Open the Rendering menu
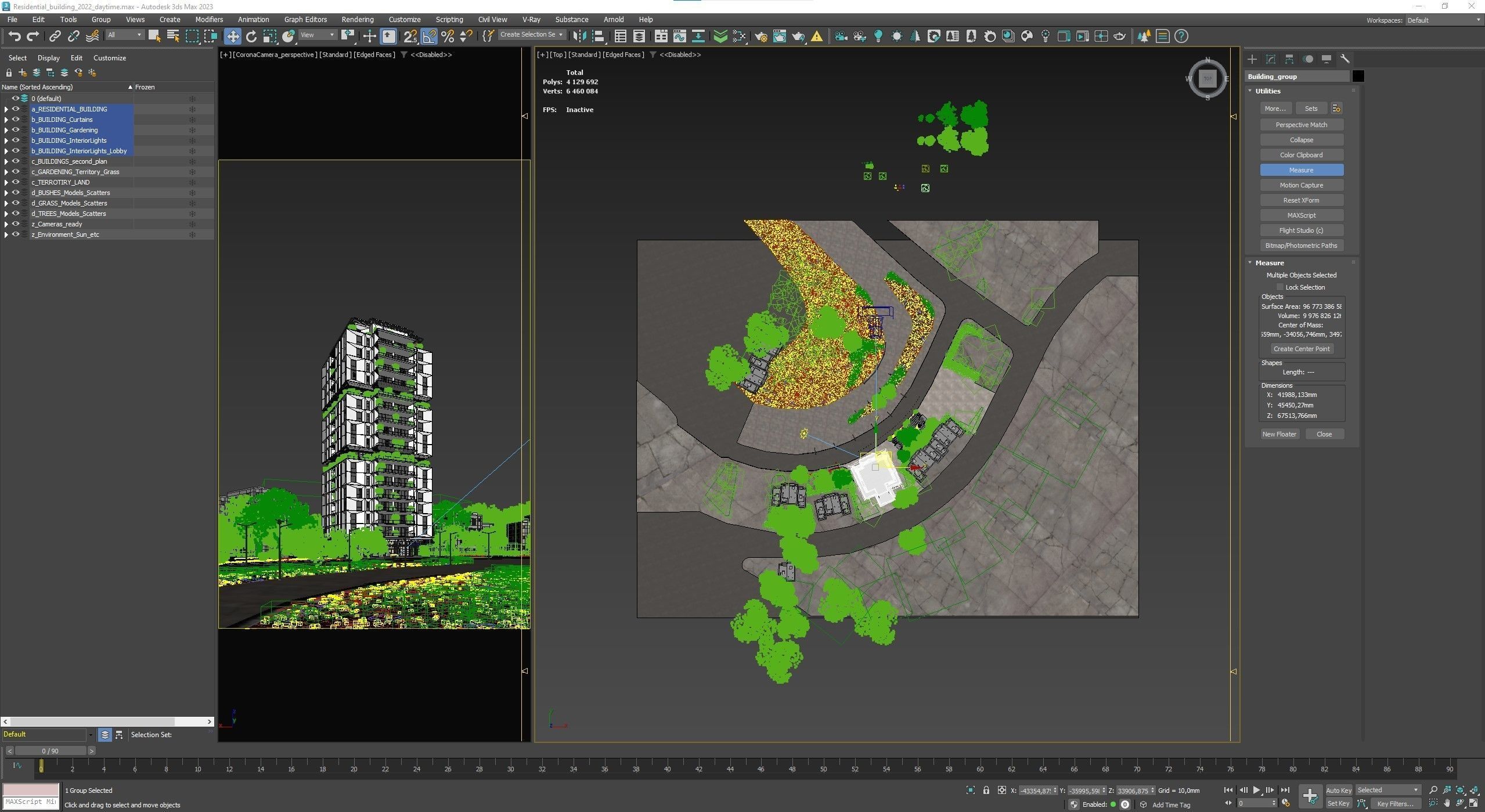Image resolution: width=1485 pixels, height=812 pixels. pos(357,19)
